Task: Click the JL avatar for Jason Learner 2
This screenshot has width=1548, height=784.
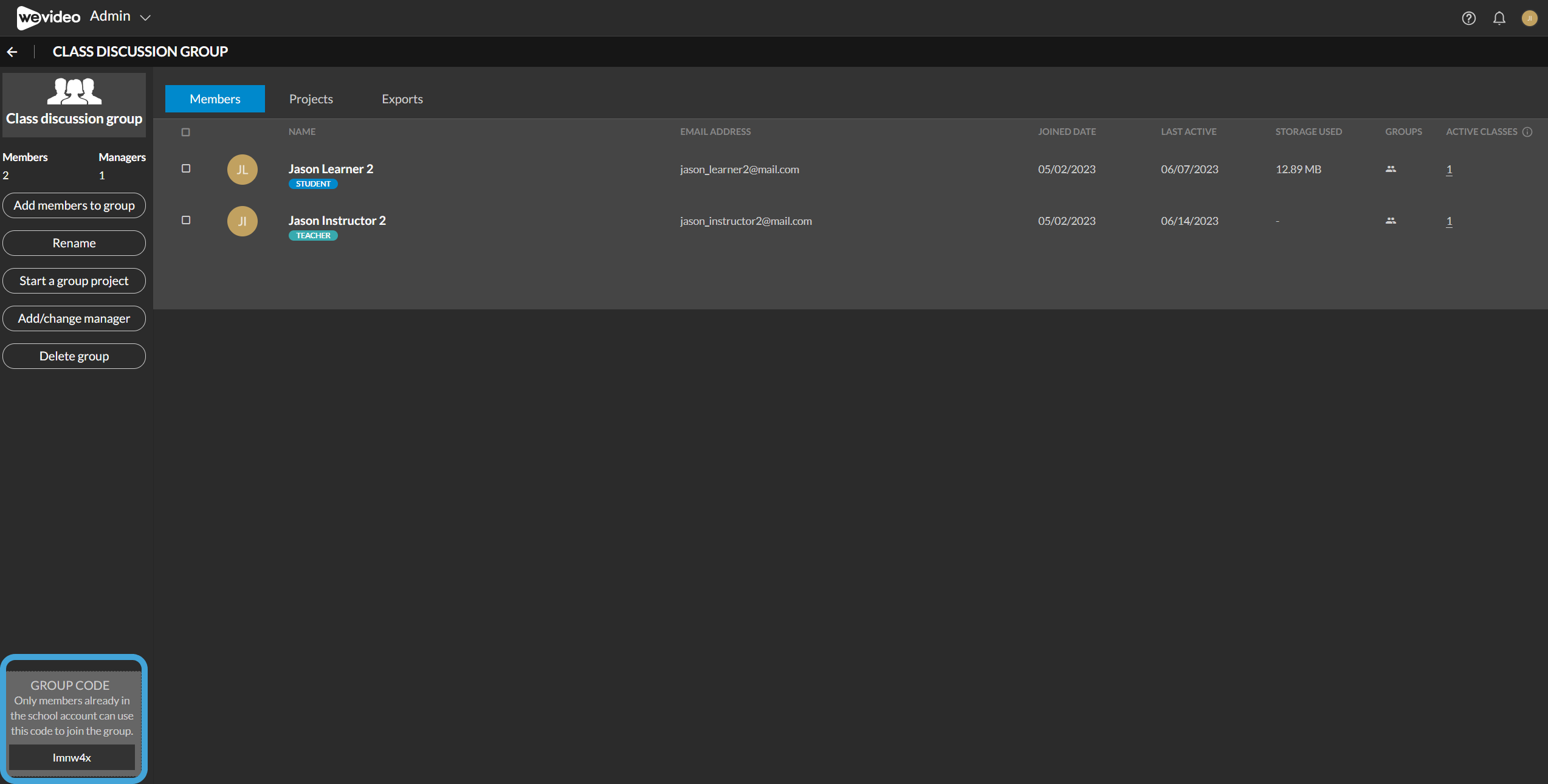Action: [x=243, y=170]
